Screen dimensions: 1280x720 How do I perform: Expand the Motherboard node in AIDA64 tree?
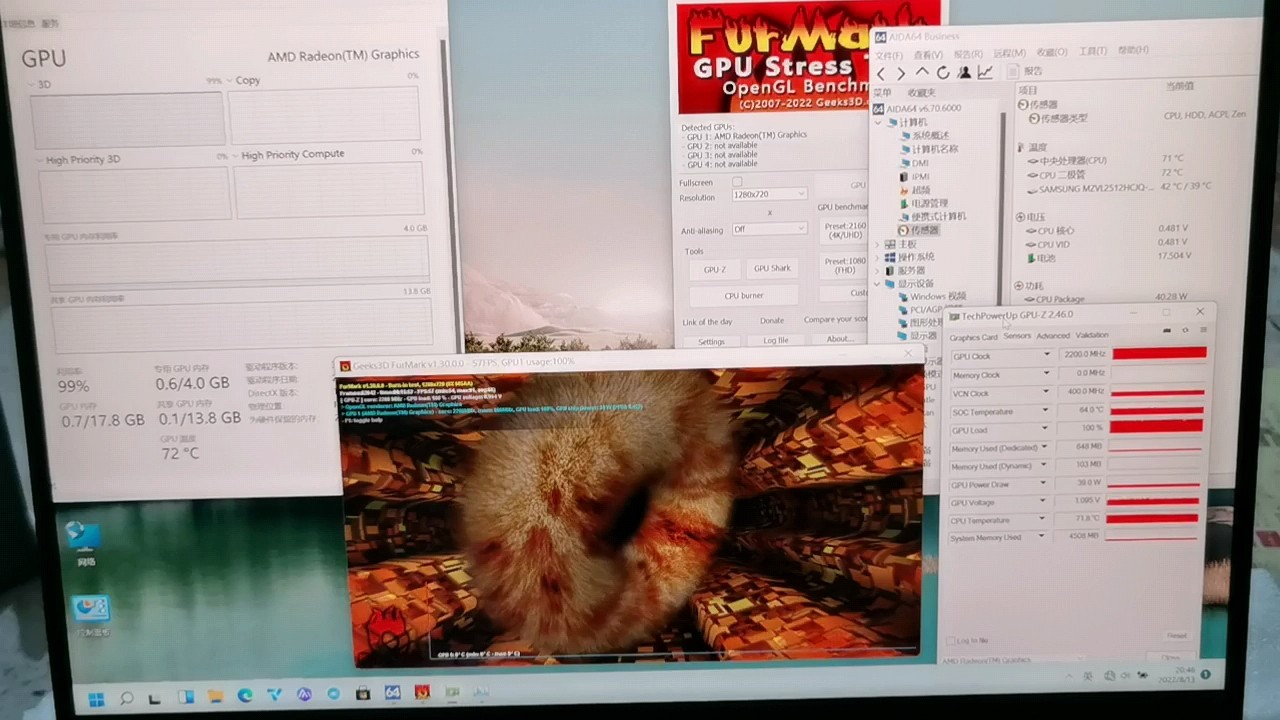(x=878, y=244)
